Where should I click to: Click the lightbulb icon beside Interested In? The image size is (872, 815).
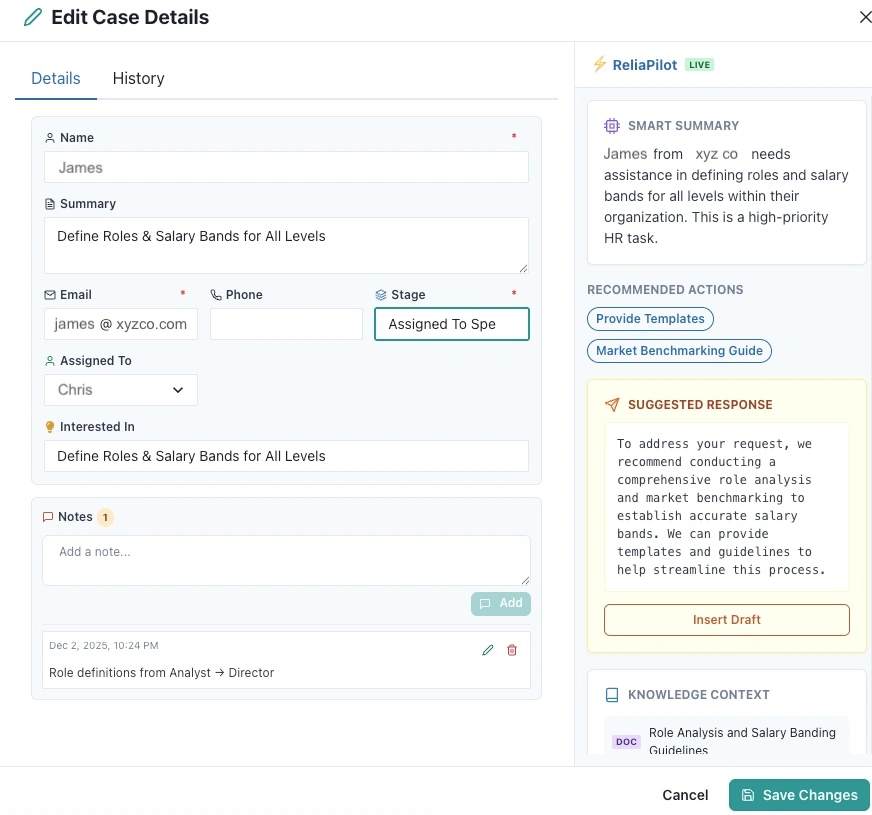click(50, 426)
